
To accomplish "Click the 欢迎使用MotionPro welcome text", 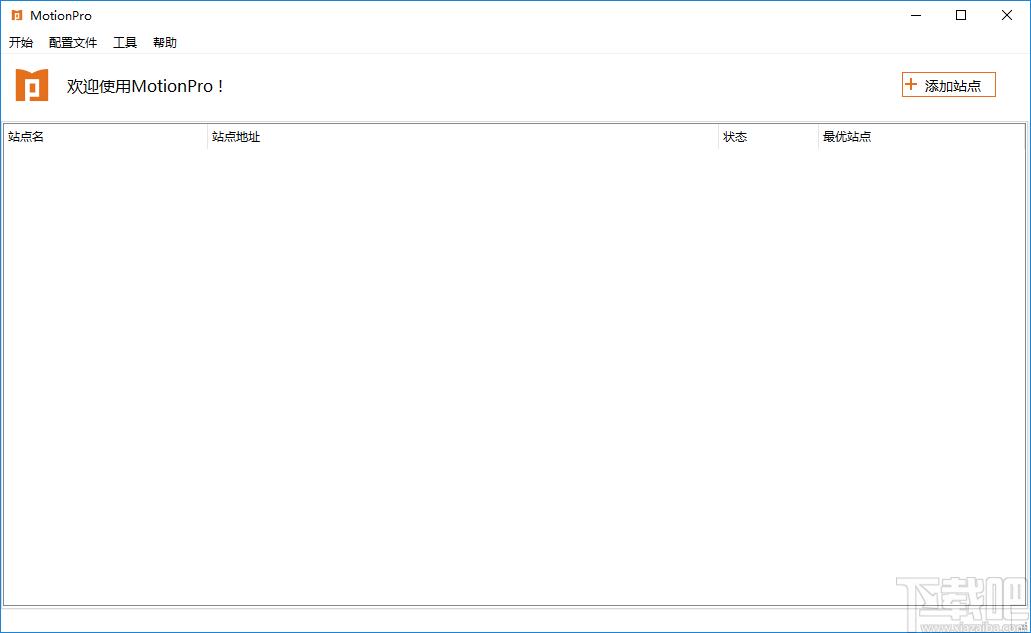I will pos(145,86).
